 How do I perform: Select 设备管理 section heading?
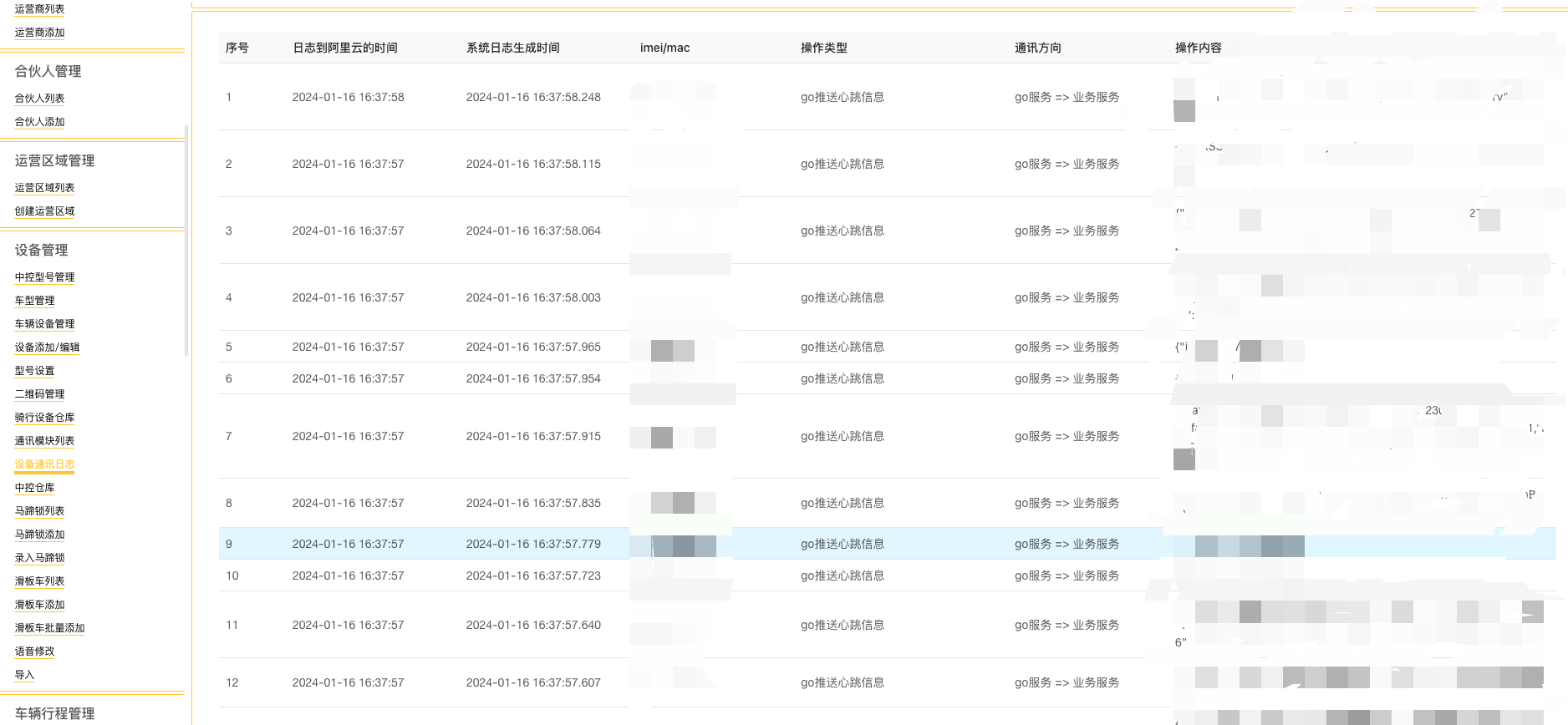pyautogui.click(x=41, y=251)
